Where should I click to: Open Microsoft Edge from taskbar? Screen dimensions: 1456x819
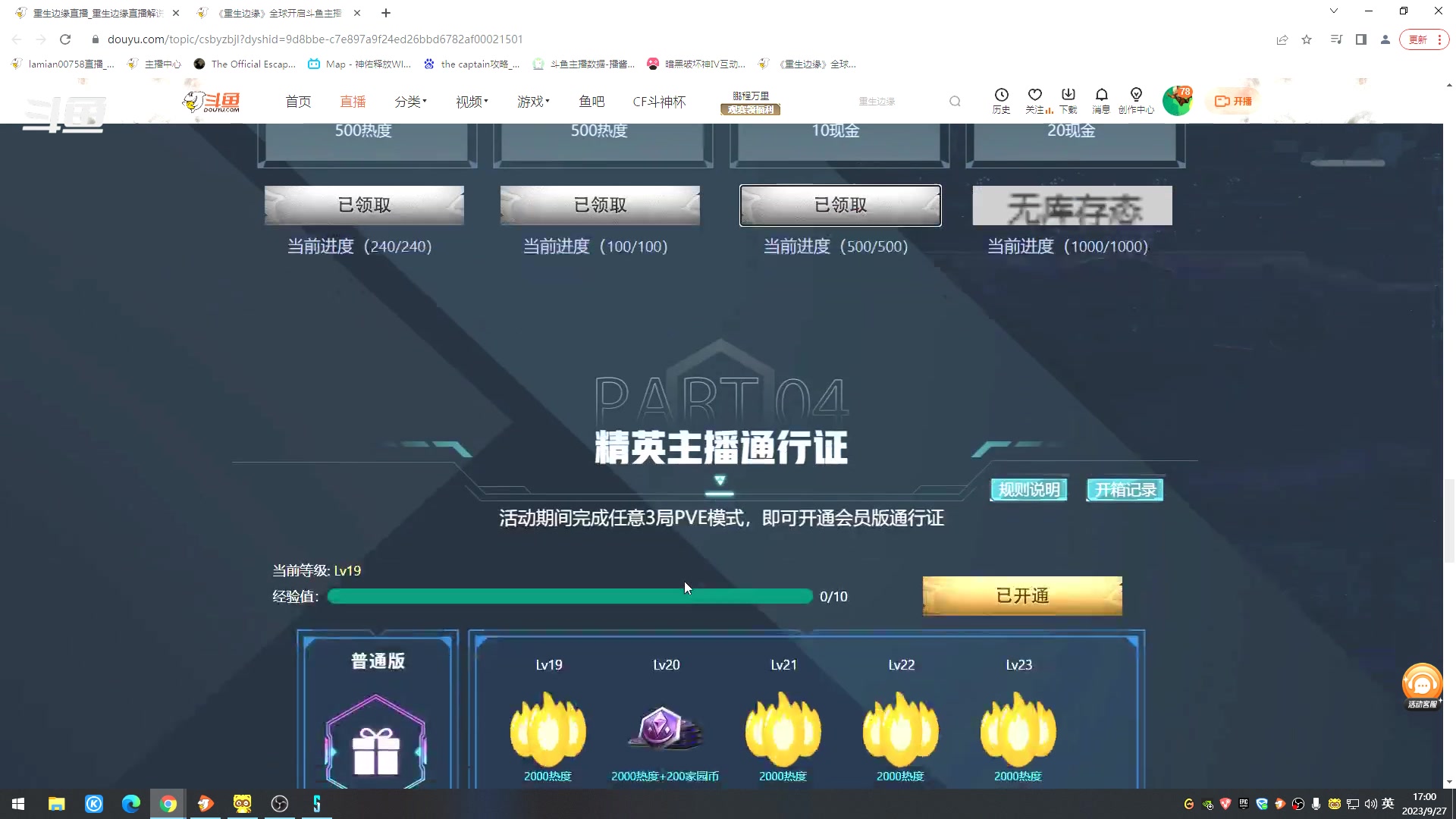[131, 804]
